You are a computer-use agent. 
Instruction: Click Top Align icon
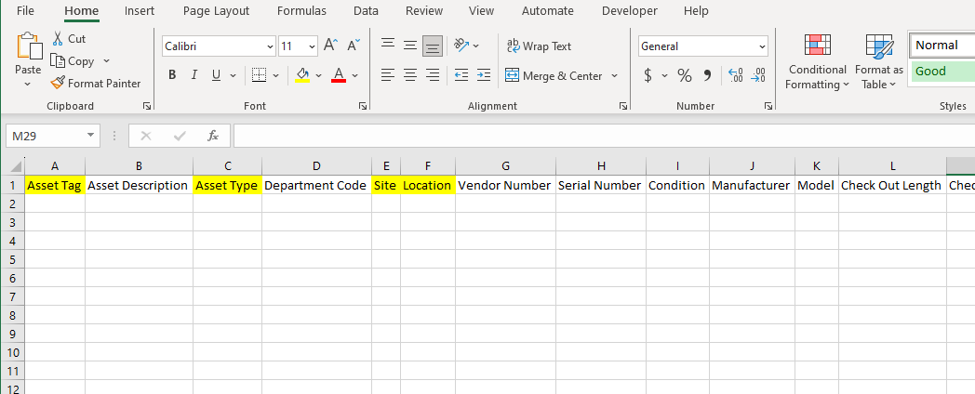(x=388, y=45)
